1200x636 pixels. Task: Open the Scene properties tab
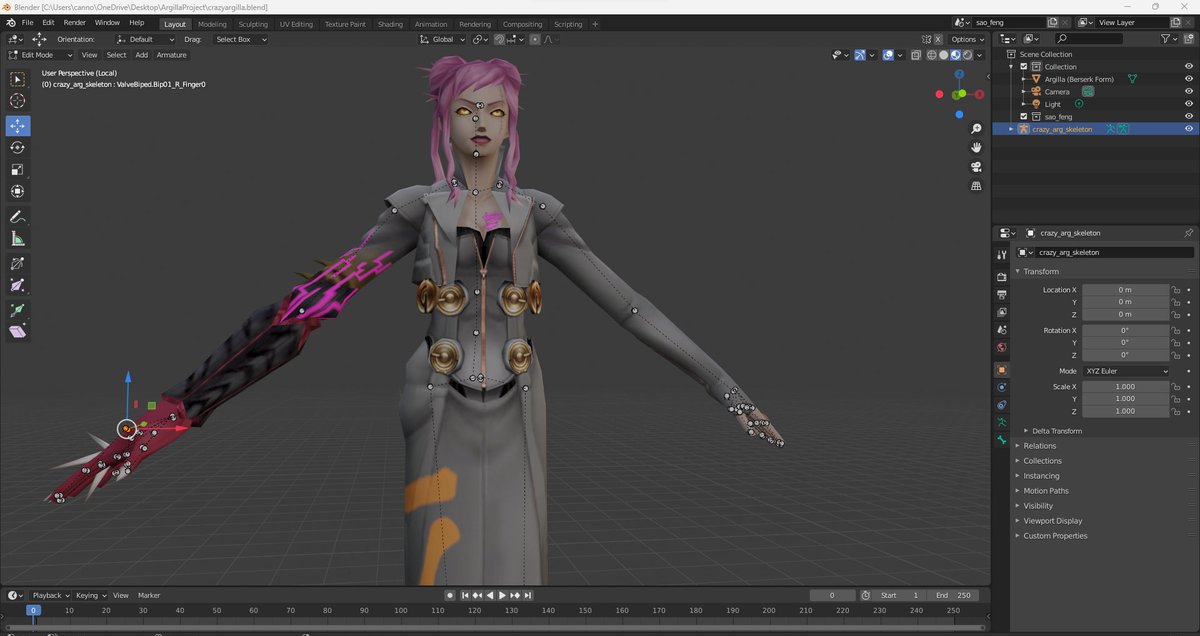(1002, 330)
